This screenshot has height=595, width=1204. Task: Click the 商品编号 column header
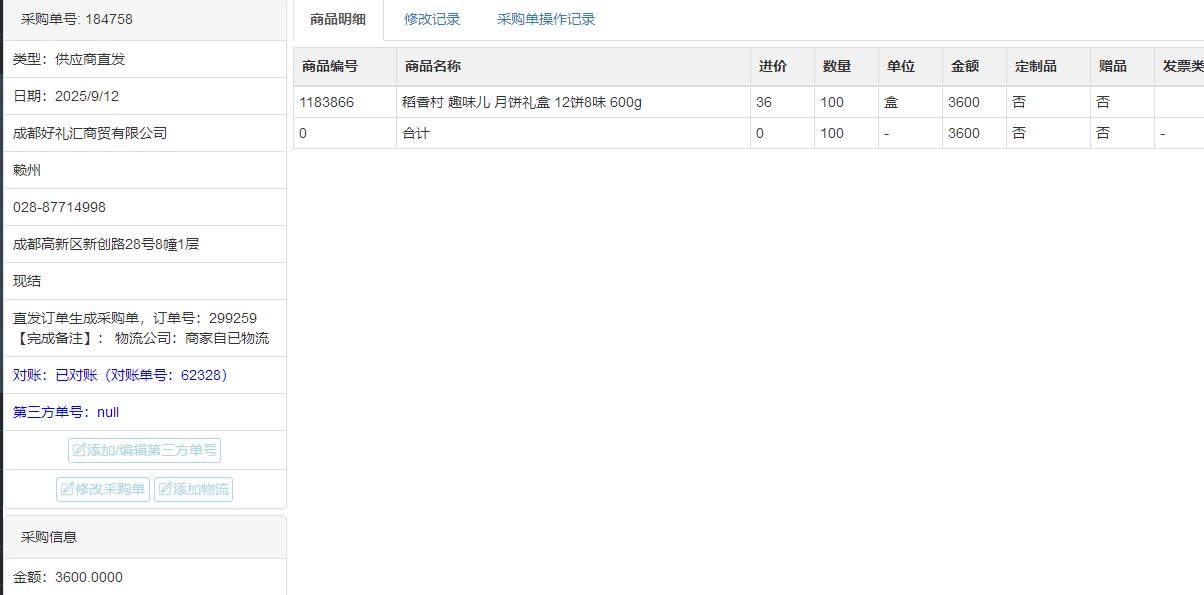tap(330, 66)
